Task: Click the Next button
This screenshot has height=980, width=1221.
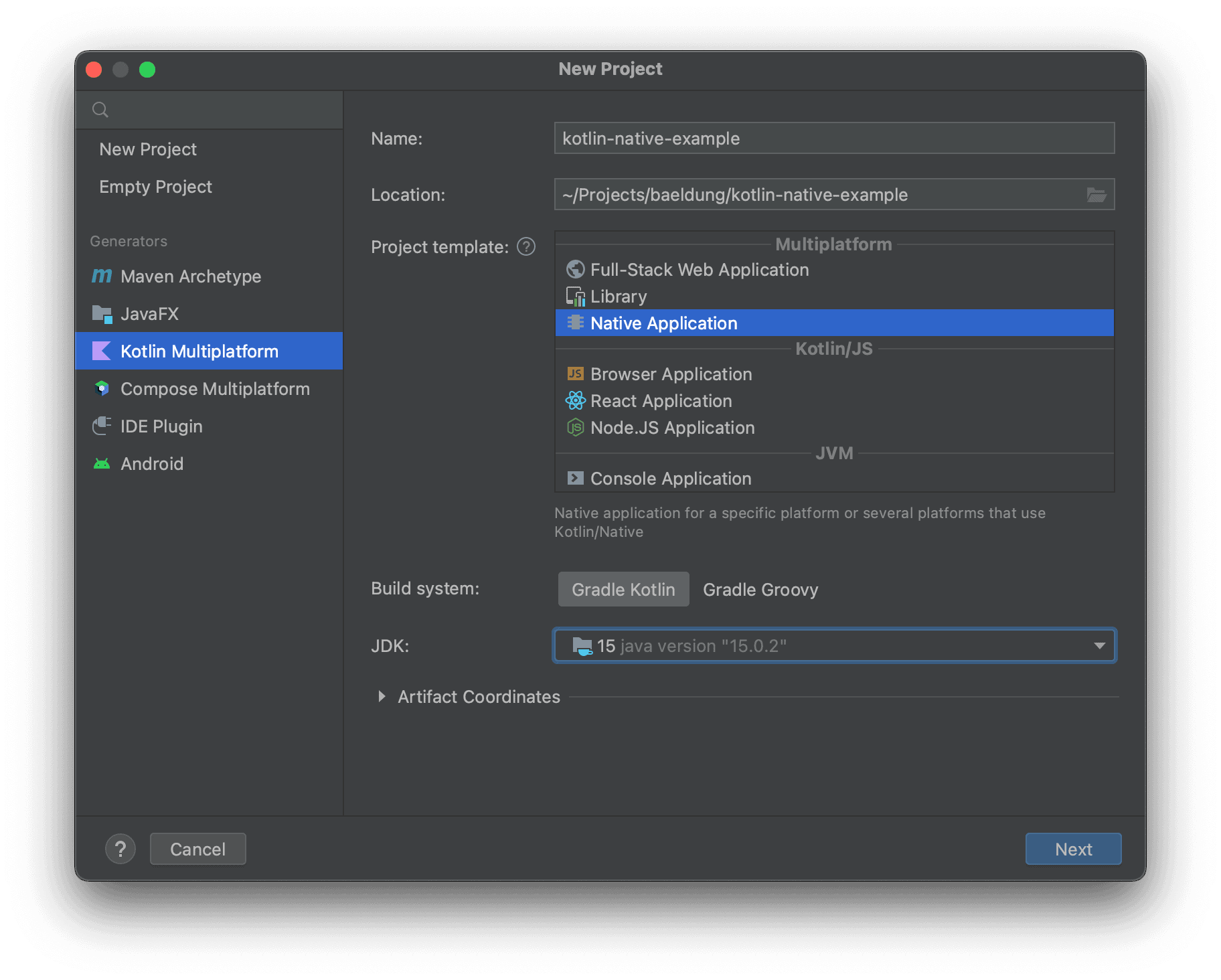Action: pyautogui.click(x=1073, y=849)
